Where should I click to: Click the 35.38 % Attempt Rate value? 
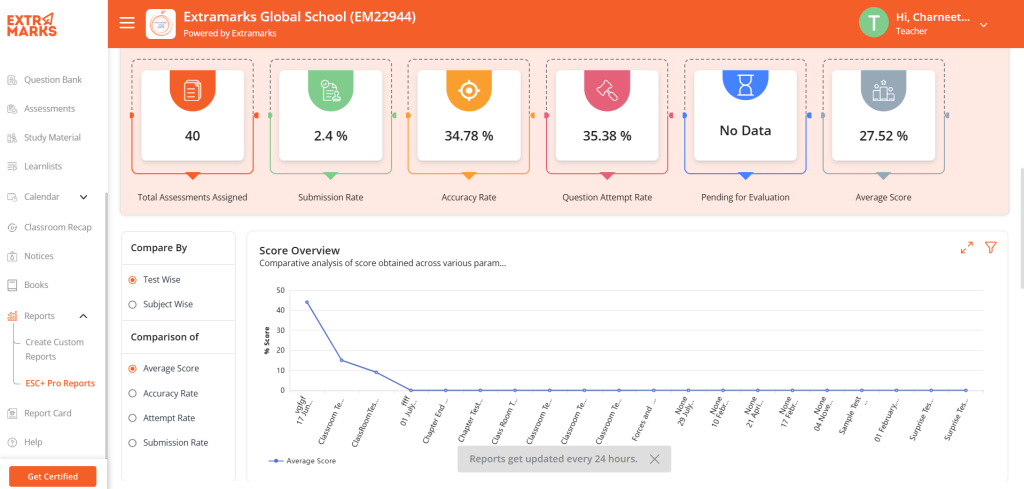click(x=607, y=136)
